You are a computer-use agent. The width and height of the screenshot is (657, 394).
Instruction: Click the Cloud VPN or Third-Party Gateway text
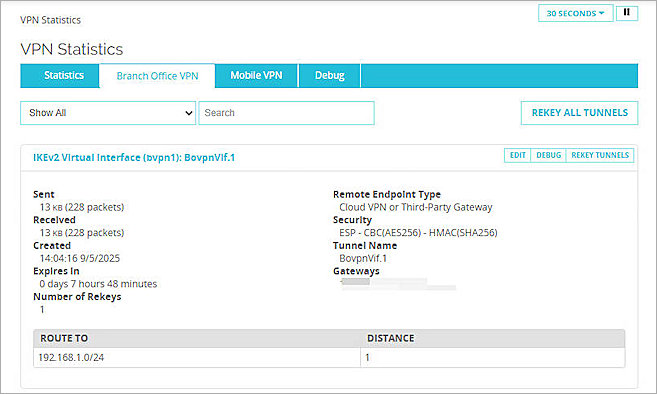tap(416, 207)
